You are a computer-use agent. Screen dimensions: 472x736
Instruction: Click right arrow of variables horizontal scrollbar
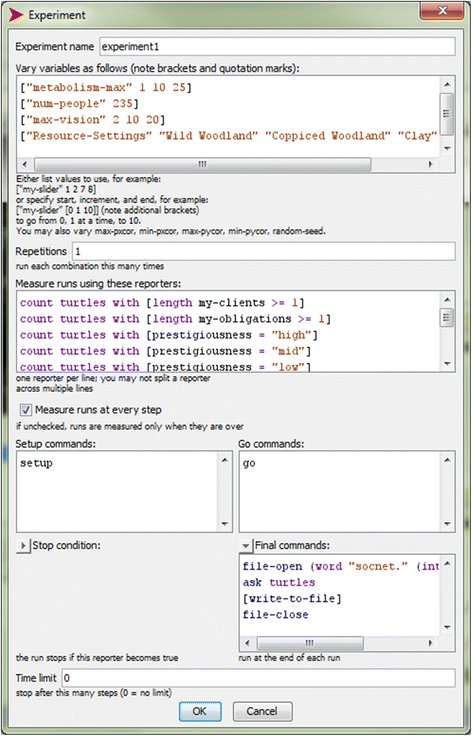tap(431, 165)
